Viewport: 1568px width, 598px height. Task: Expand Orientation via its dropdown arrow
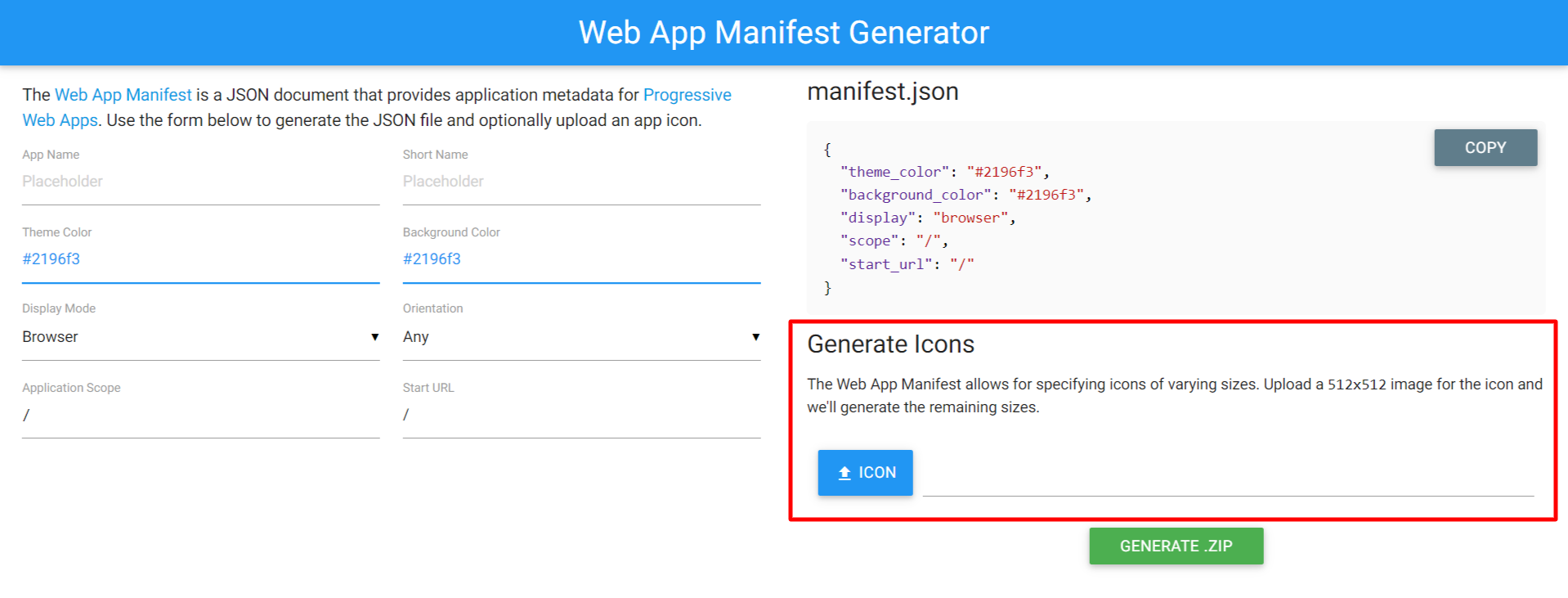coord(755,336)
